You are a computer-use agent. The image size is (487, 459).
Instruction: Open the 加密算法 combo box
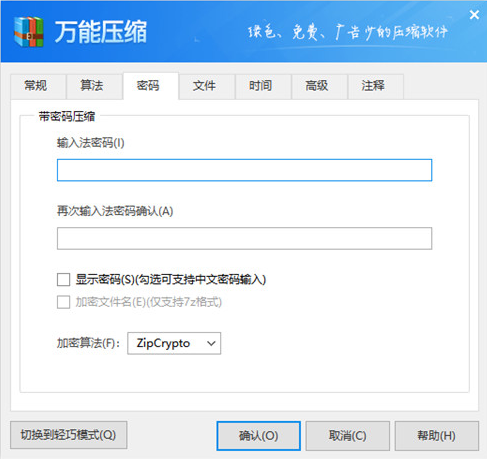174,343
